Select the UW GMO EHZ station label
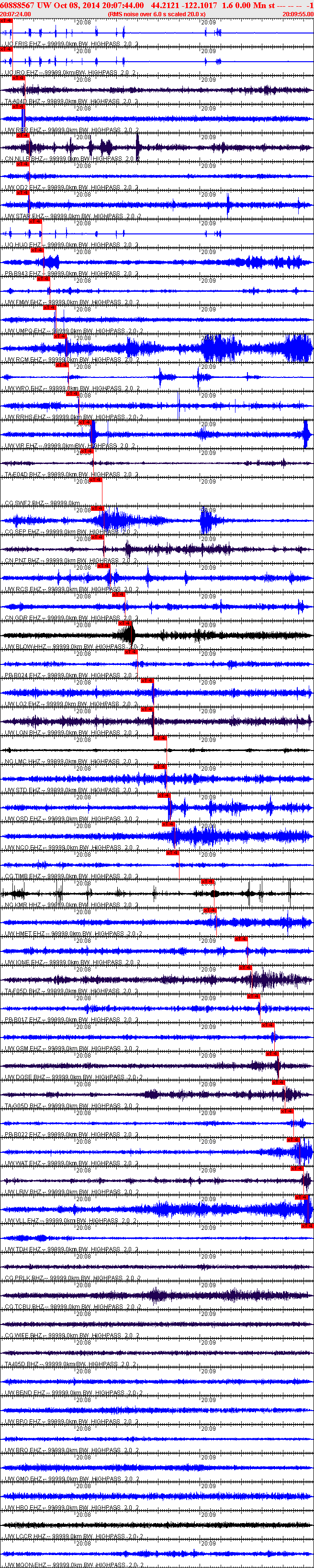The image size is (314, 1568). tap(71, 1479)
